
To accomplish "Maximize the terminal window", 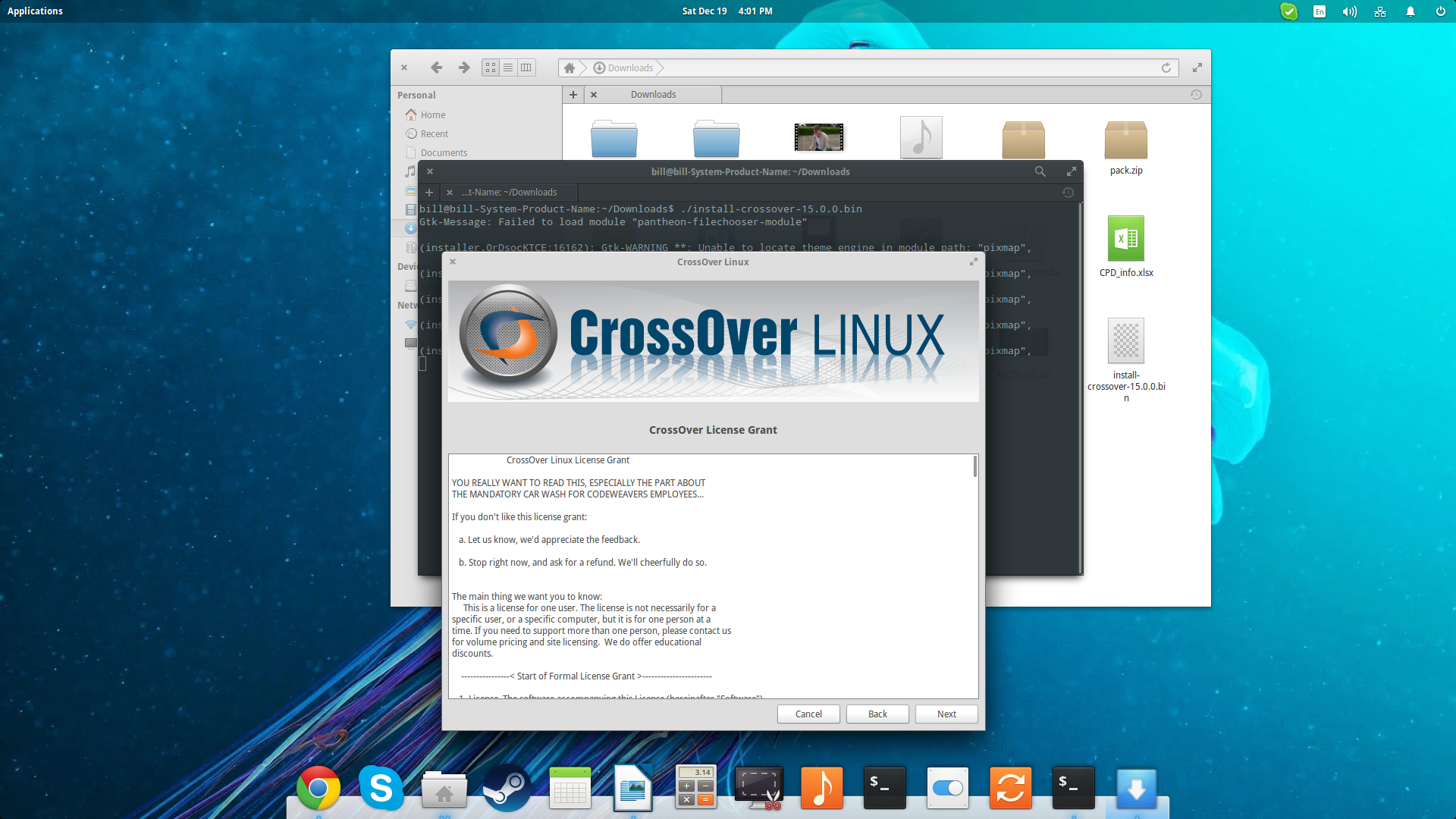I will (1072, 171).
